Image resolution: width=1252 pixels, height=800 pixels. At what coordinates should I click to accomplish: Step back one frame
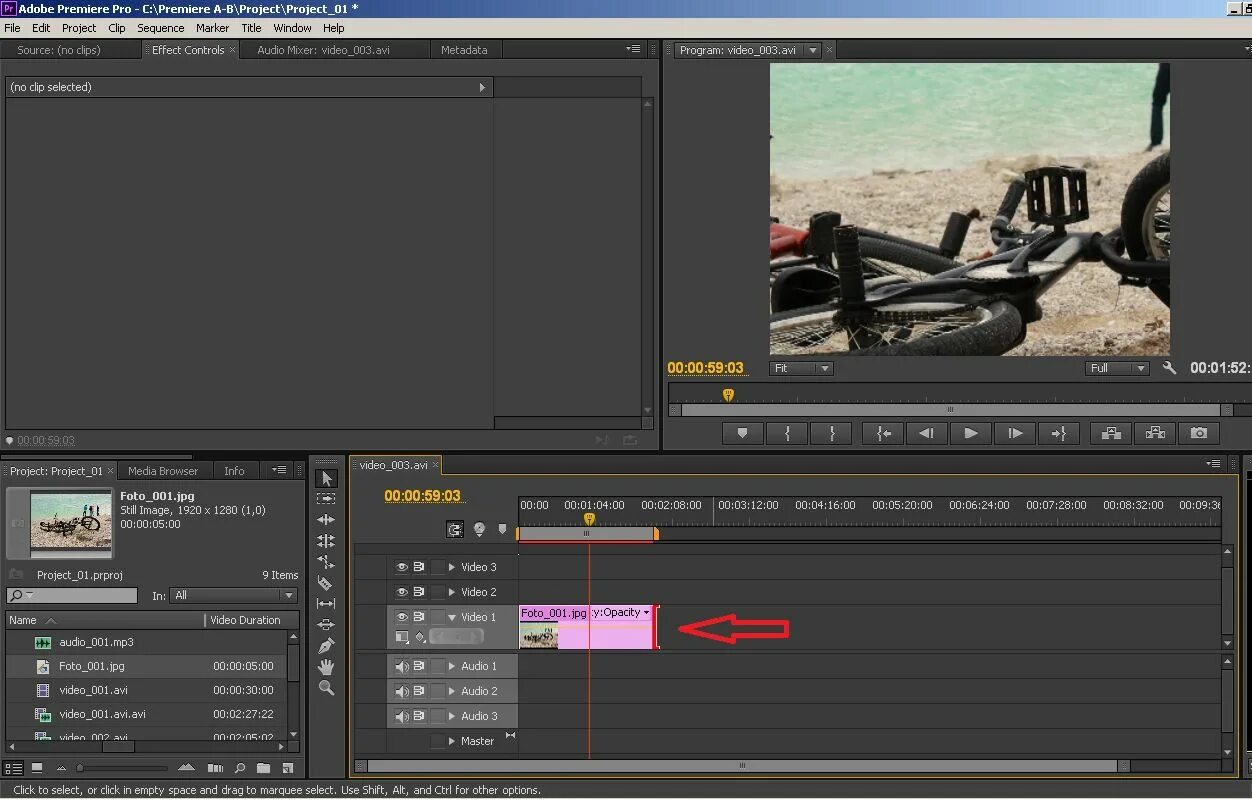(x=927, y=433)
